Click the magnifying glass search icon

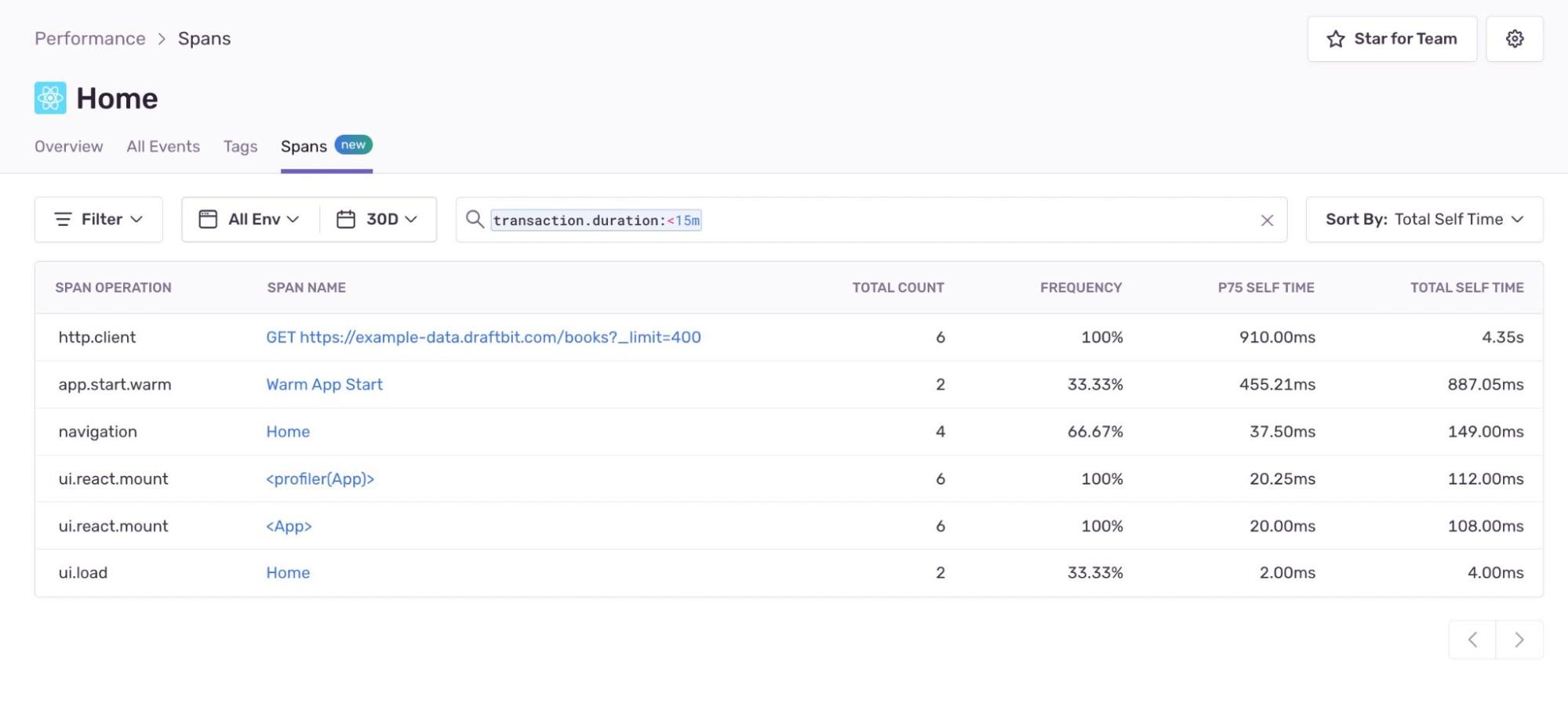[475, 220]
